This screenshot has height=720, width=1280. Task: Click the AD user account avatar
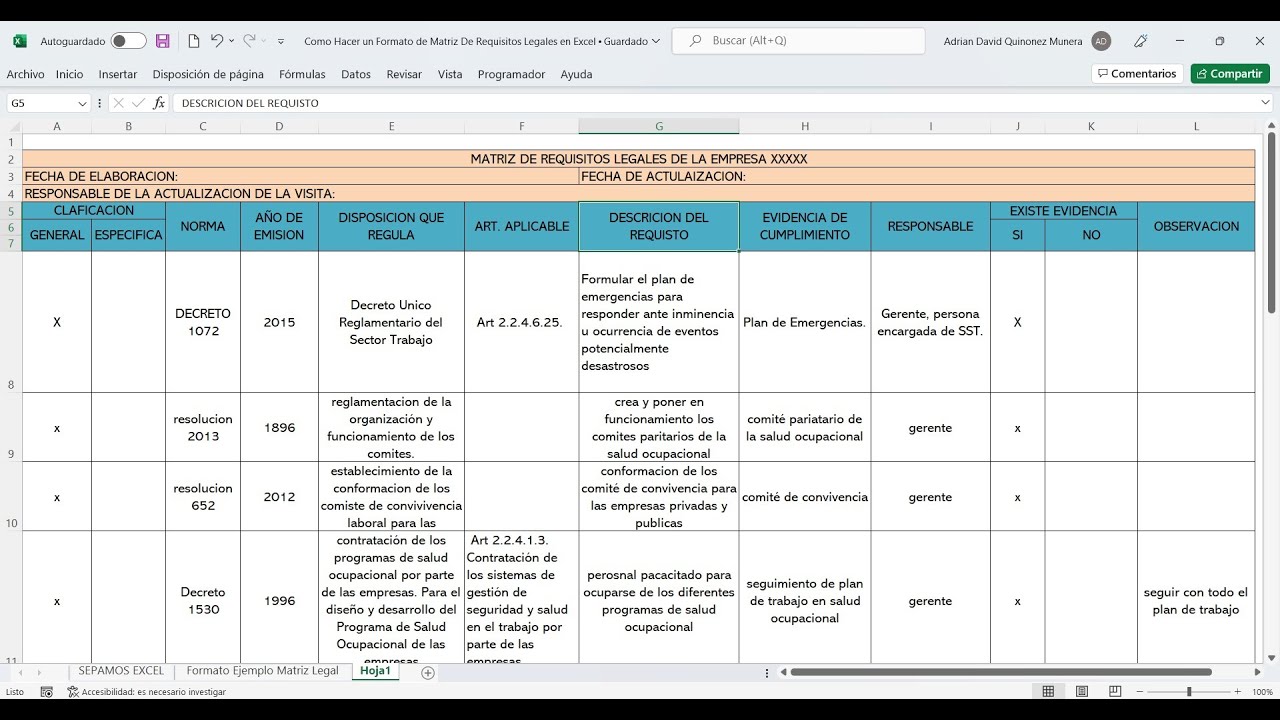pos(1101,41)
